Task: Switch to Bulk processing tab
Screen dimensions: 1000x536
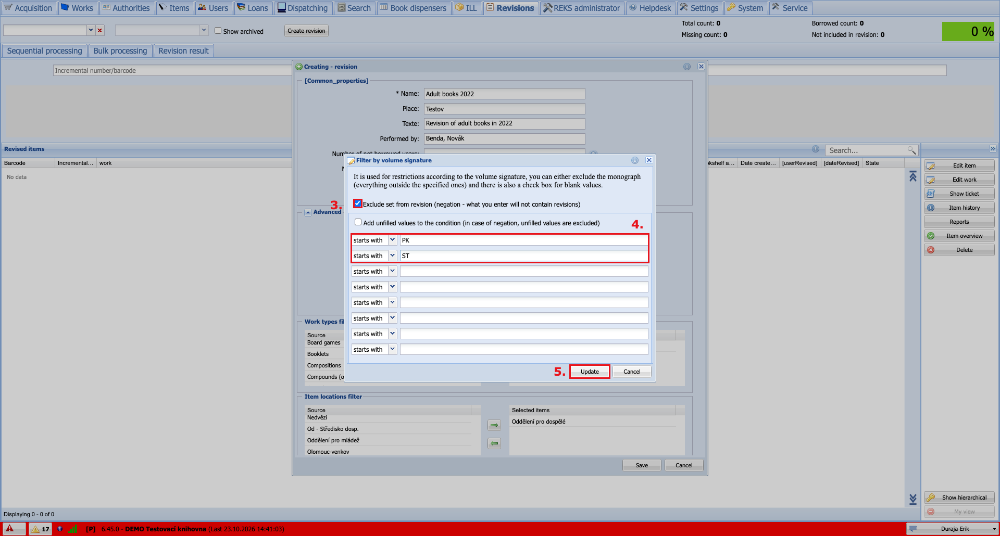Action: tap(120, 51)
